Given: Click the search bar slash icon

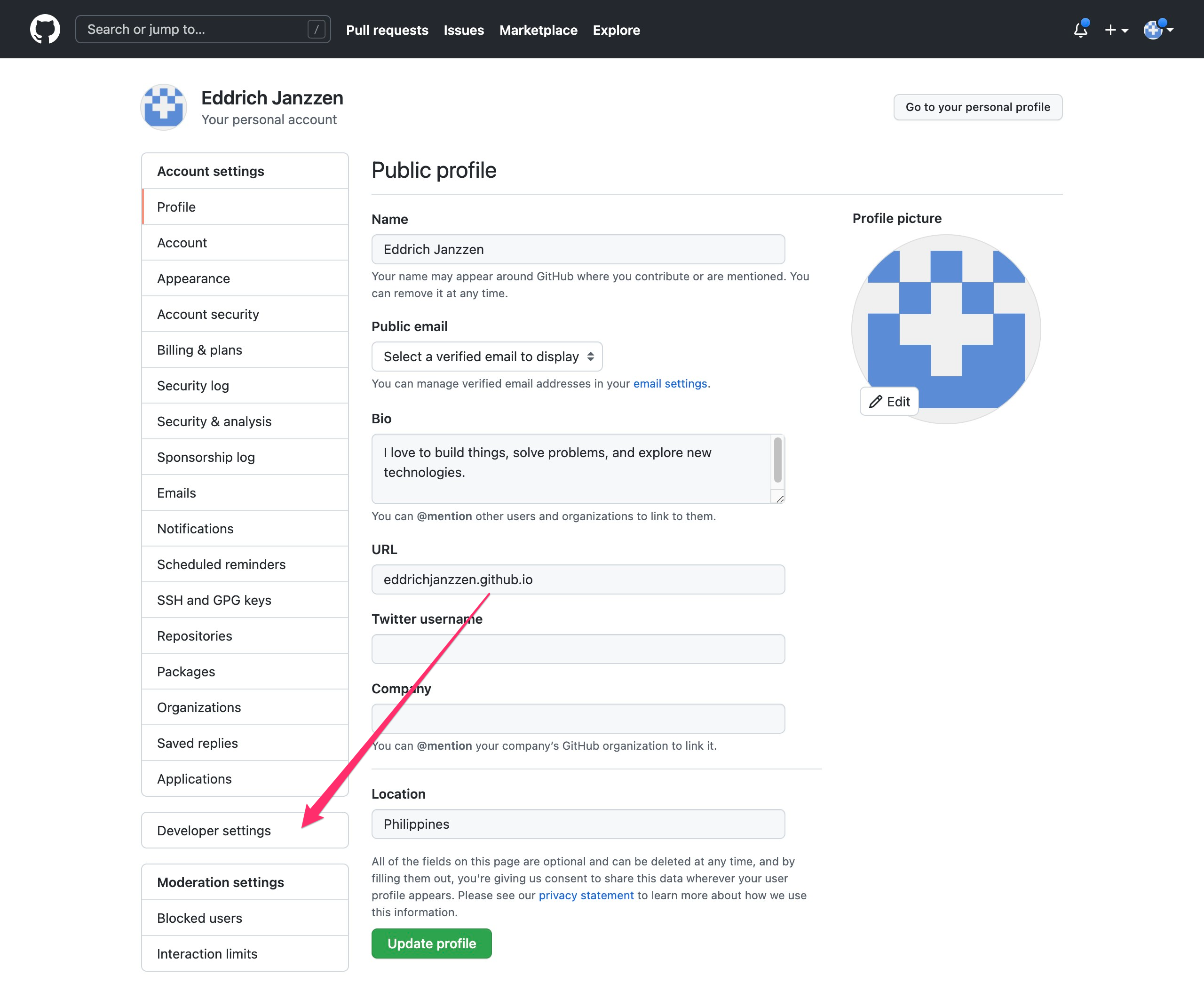Looking at the screenshot, I should coord(317,29).
